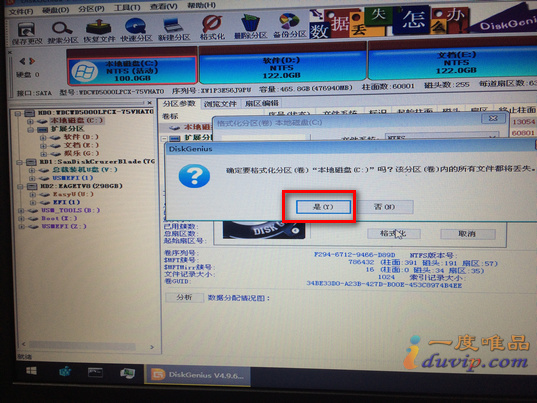Click the tree panel's horizontal scrollbar left arrow
Screen dimensions: 537x403
click(x=24, y=344)
